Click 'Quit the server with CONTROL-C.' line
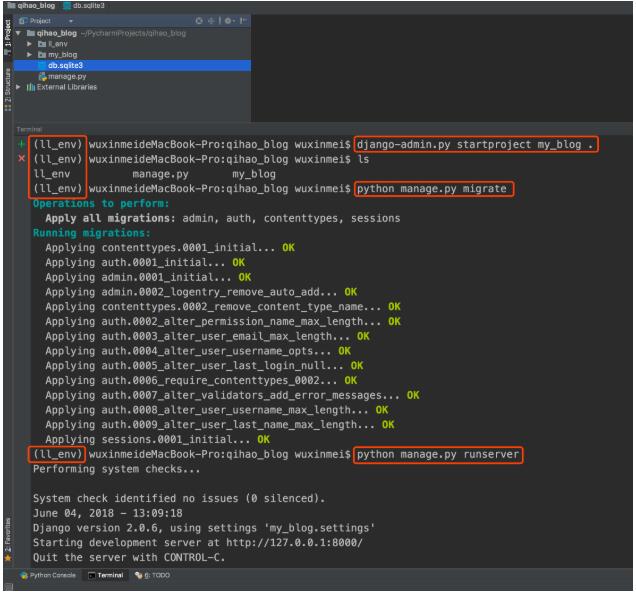This screenshot has height=592, width=636. click(x=129, y=557)
